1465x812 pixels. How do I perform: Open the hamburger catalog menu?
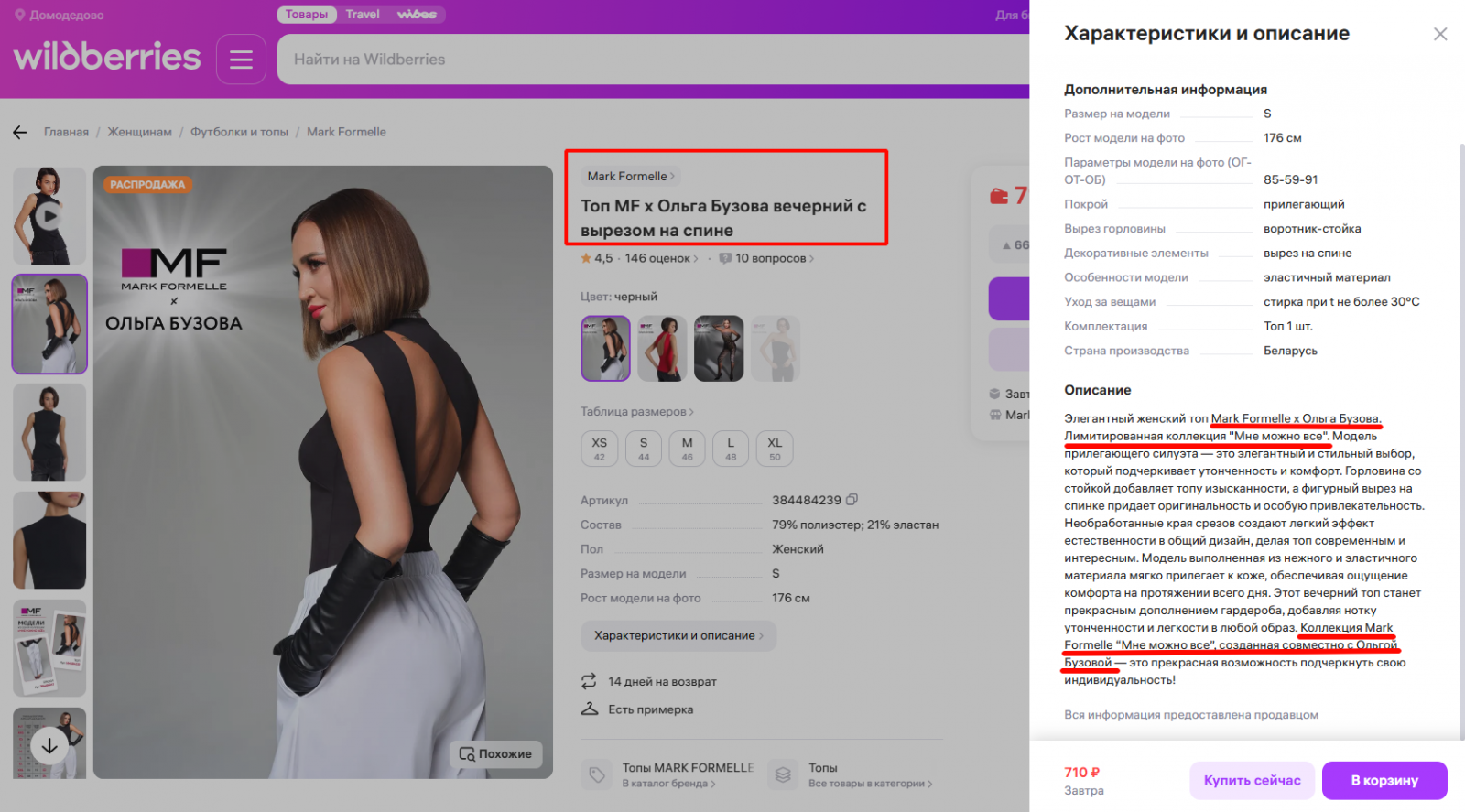tap(241, 60)
